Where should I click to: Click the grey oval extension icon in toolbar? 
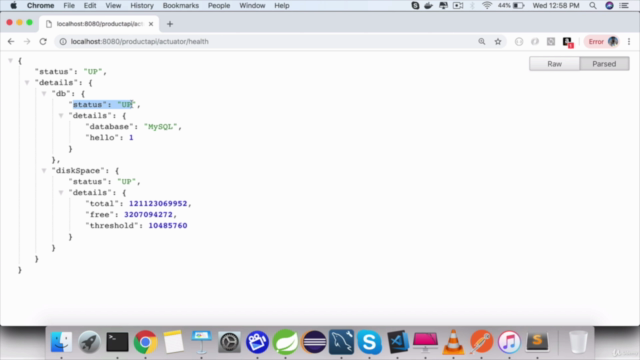535,42
